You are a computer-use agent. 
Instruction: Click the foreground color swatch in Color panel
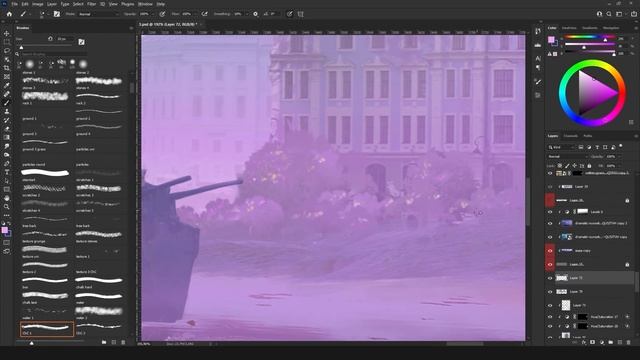pos(551,39)
